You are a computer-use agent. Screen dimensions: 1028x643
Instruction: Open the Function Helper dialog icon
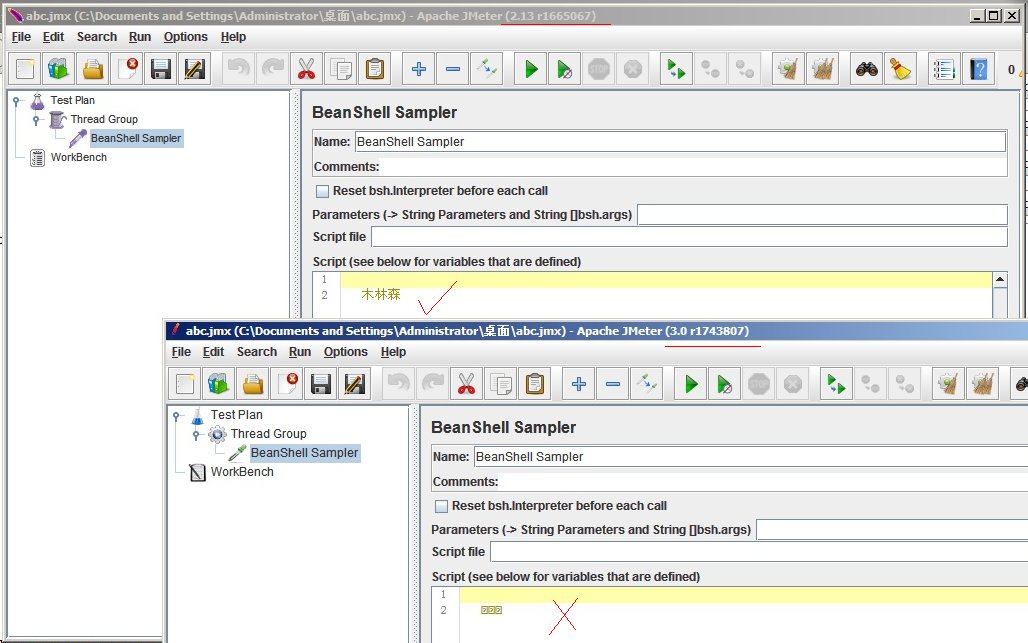pos(941,68)
